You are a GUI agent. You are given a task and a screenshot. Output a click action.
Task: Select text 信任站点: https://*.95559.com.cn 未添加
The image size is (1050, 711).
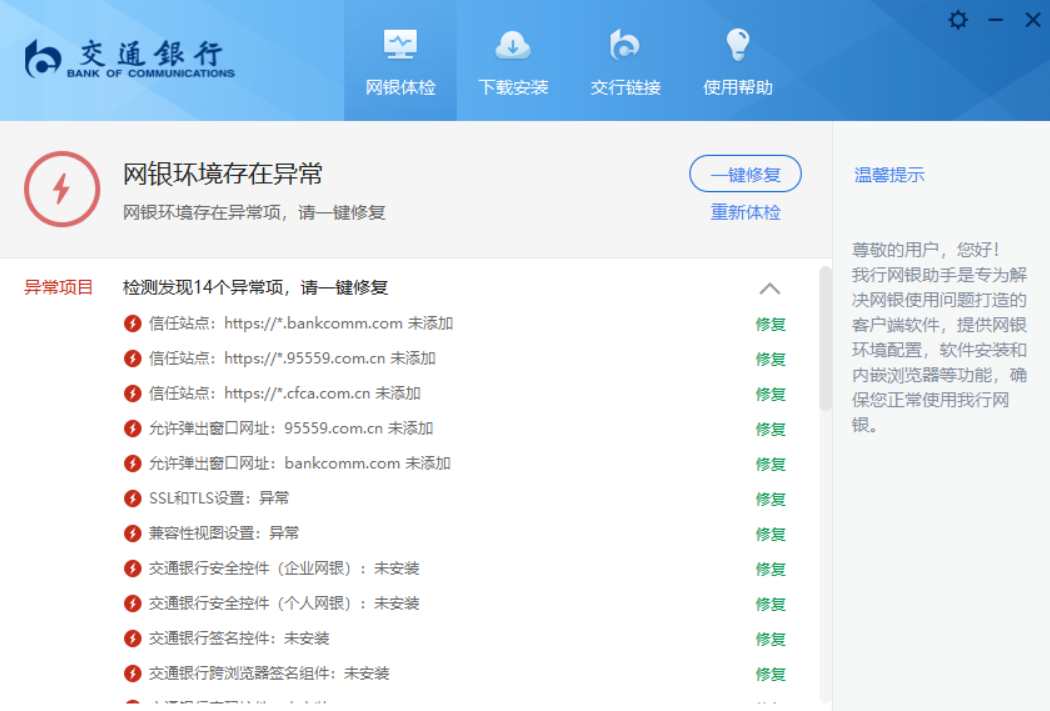[292, 358]
